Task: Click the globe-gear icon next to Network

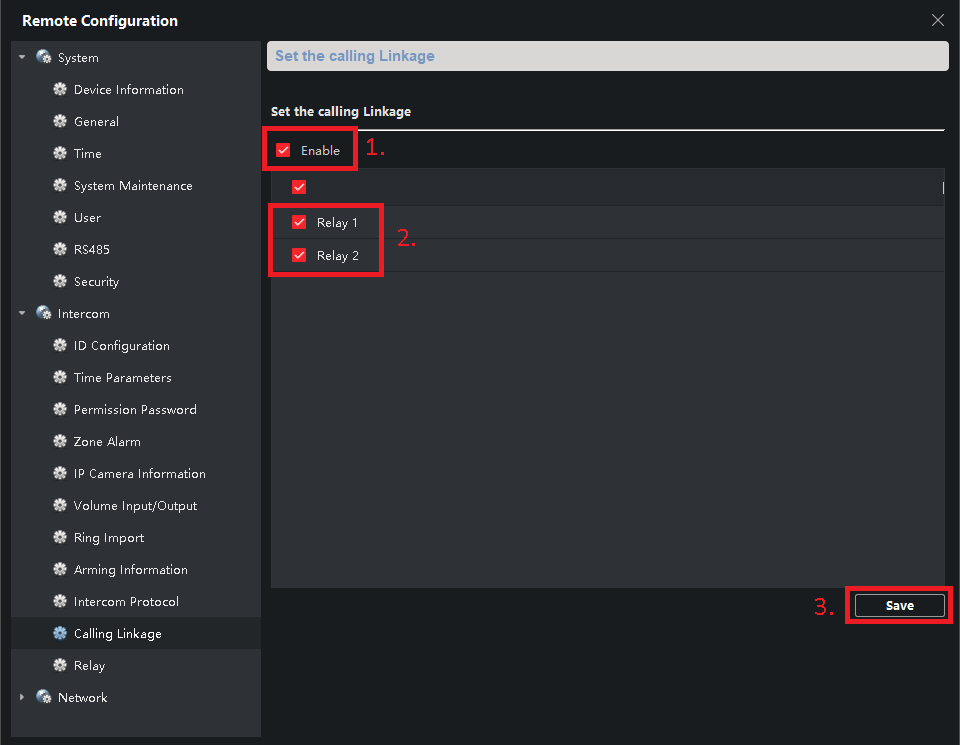Action: 44,698
